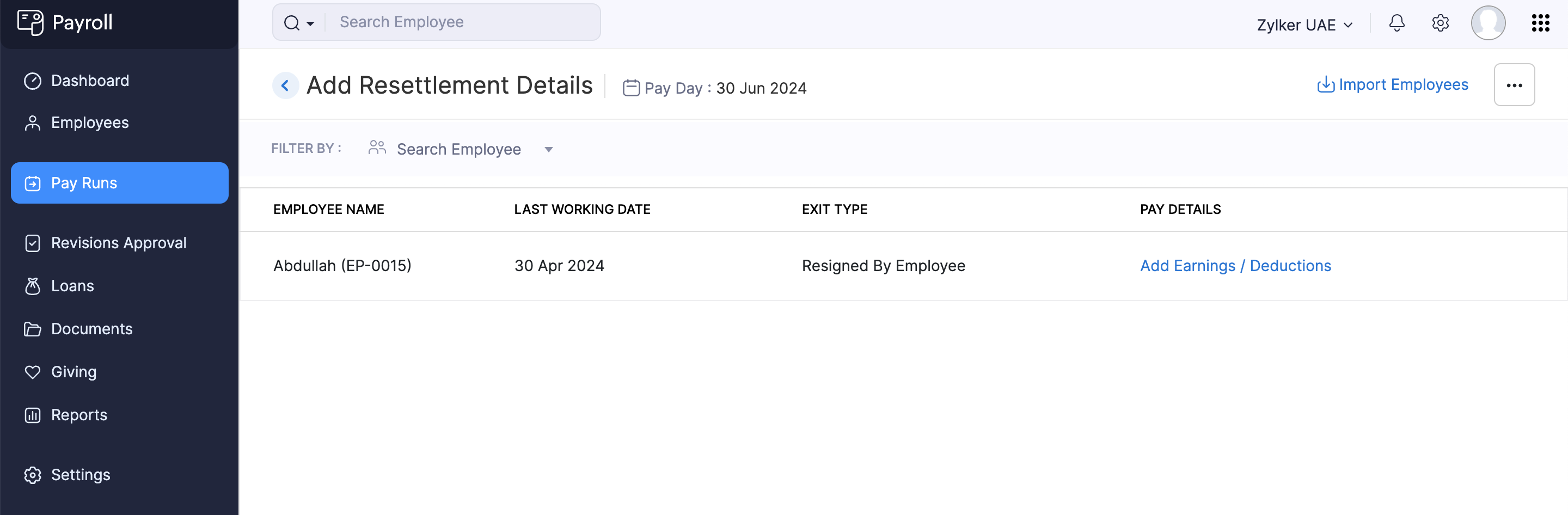Select the Abdullah (EP-0015) employee row

pos(342,266)
